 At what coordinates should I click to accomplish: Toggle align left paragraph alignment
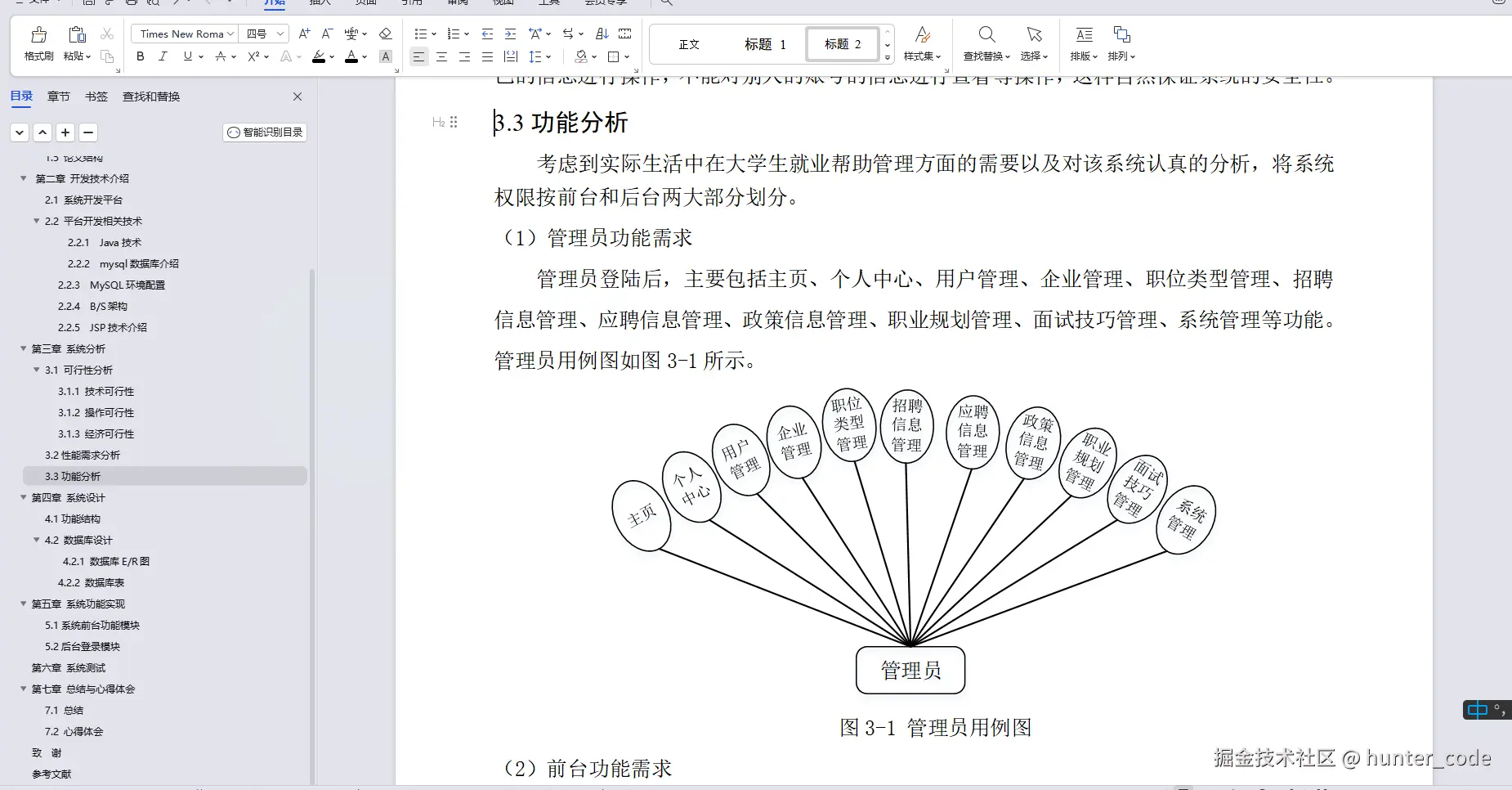coord(418,56)
